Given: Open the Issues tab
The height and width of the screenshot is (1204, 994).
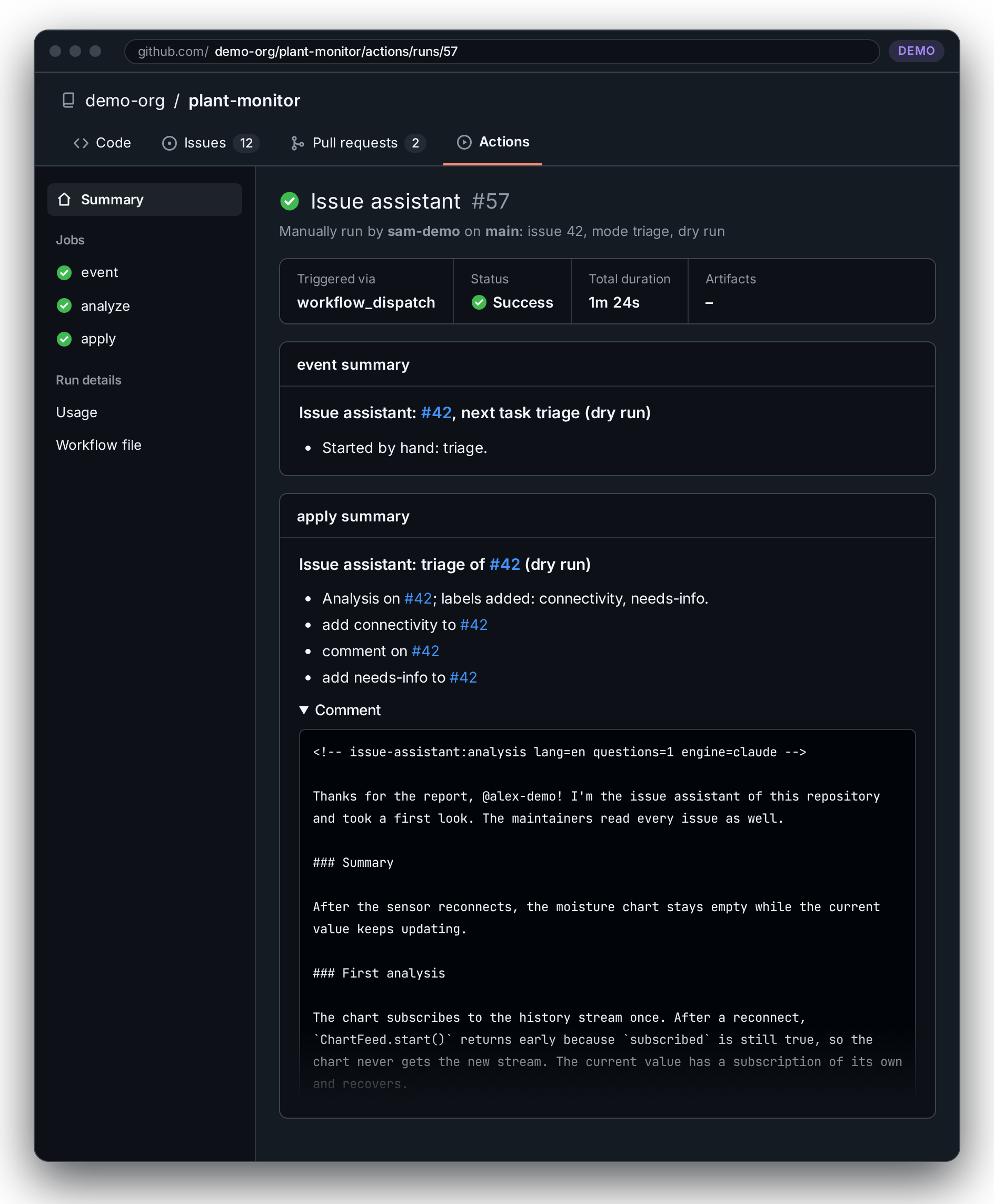Looking at the screenshot, I should point(211,143).
